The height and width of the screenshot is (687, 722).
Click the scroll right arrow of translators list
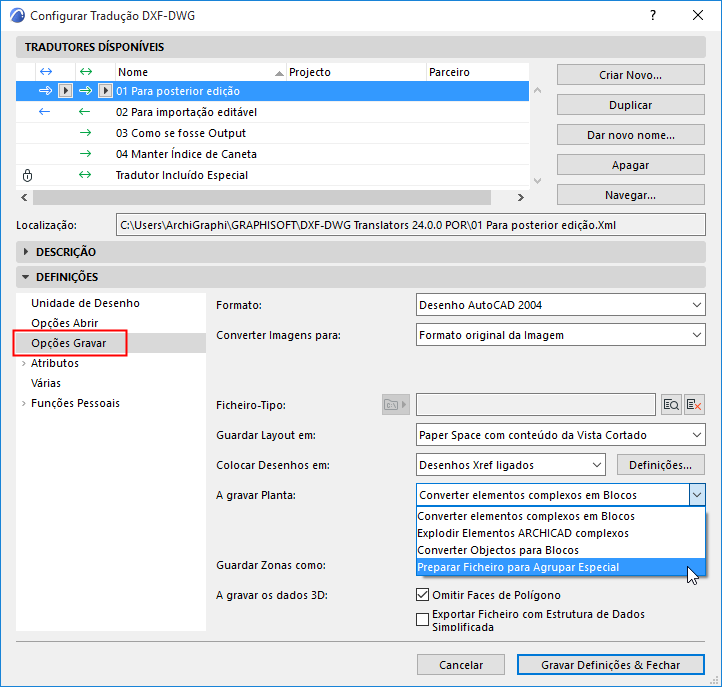click(520, 197)
